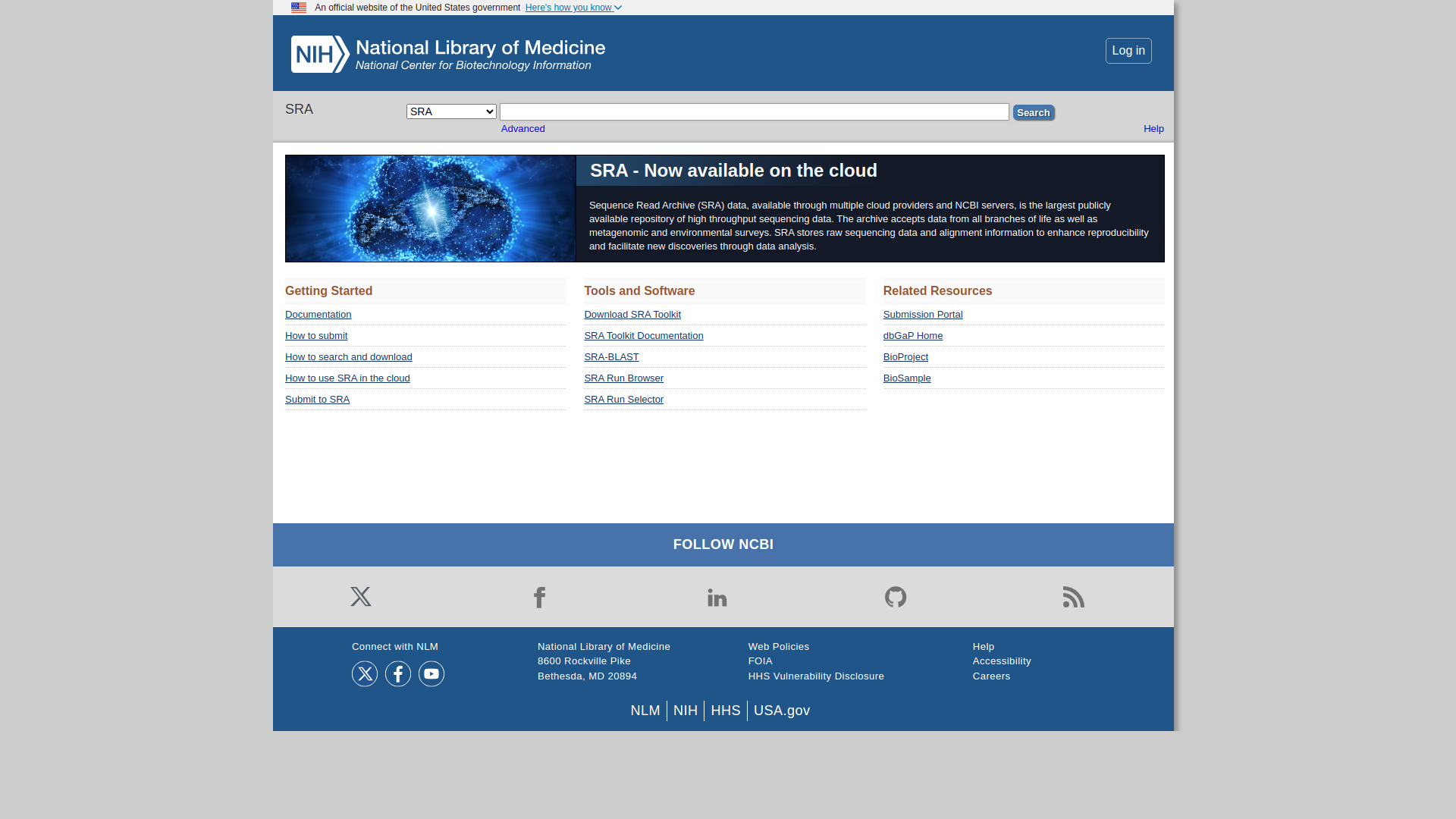Open HHS Vulnerability Disclosure link

coord(816,676)
